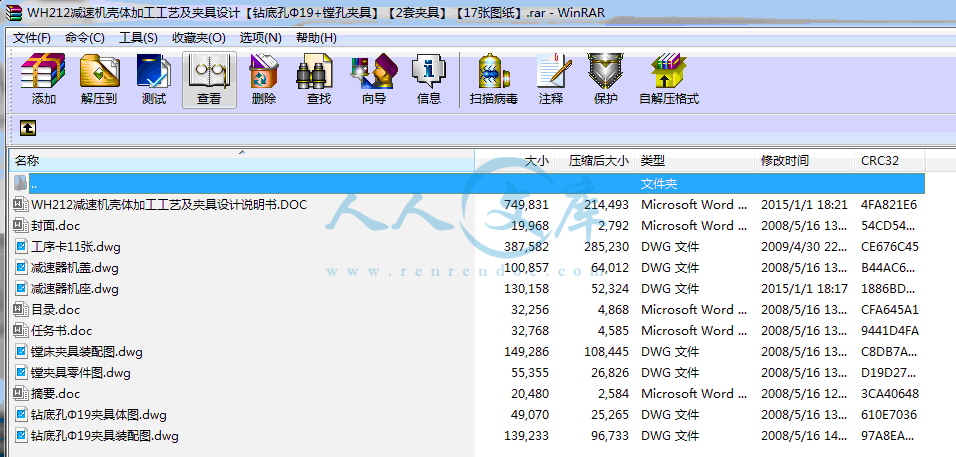Click packed size value 285,230
Image resolution: width=956 pixels, height=457 pixels.
pos(606,247)
